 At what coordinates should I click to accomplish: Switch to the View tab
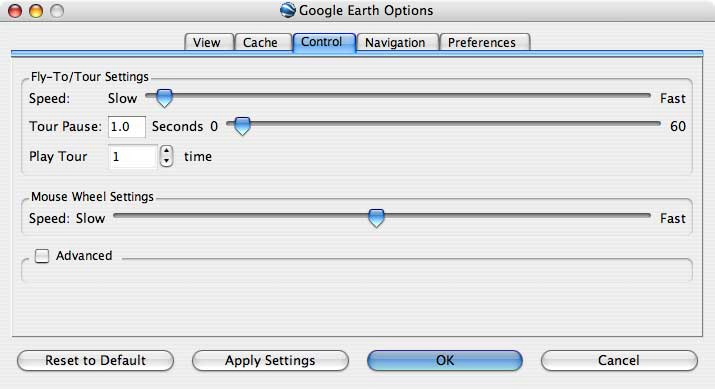point(209,42)
